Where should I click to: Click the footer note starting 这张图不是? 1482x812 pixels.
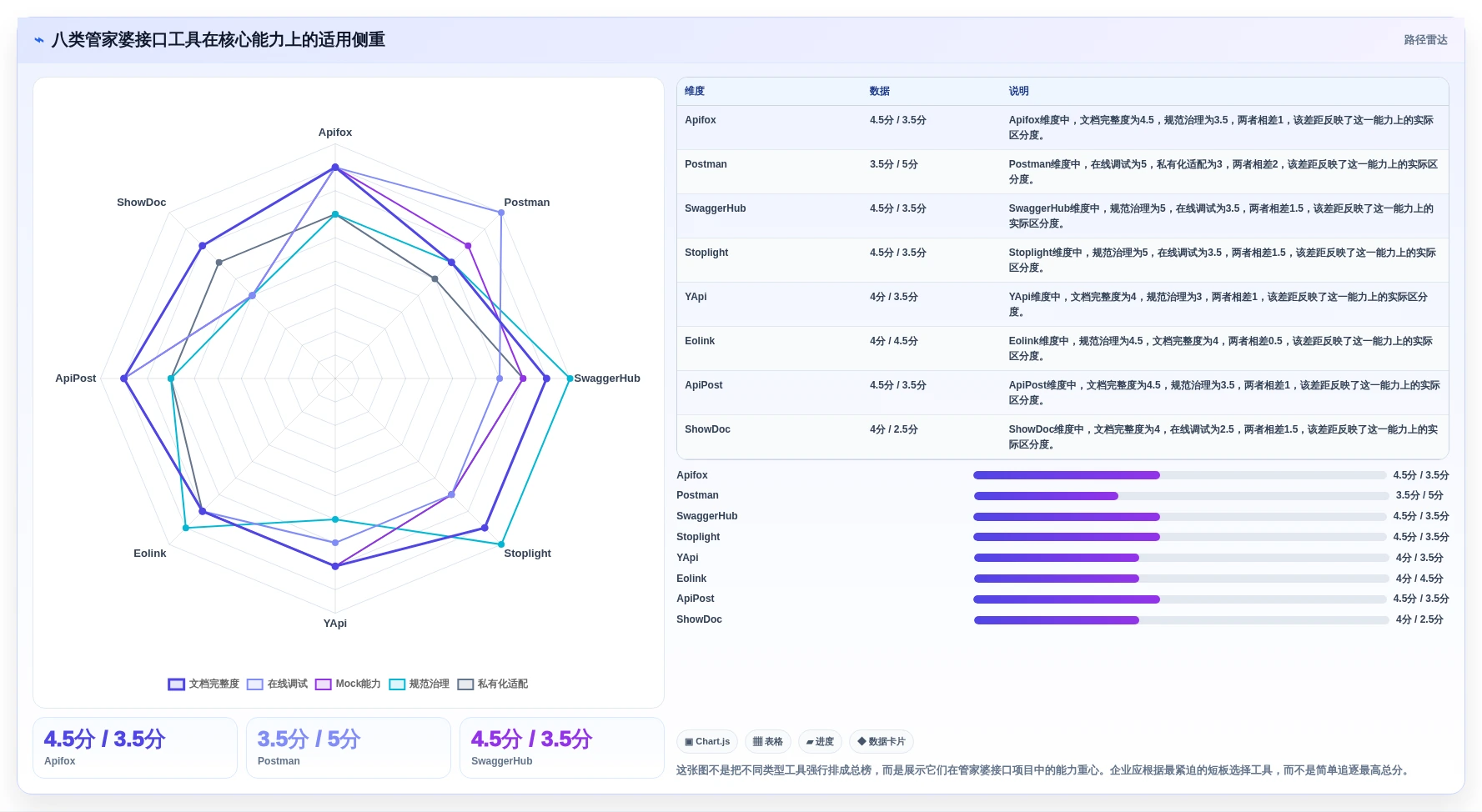pyautogui.click(x=1044, y=770)
